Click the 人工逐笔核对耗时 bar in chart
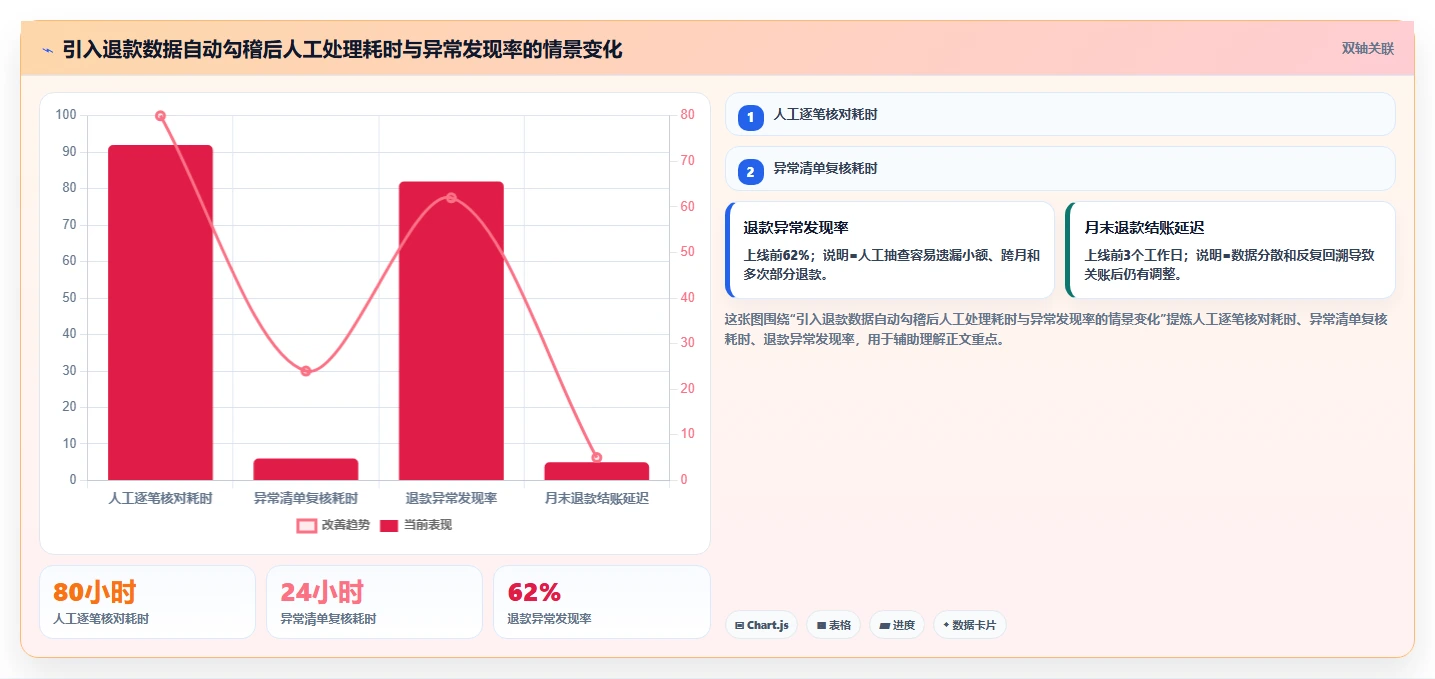Image resolution: width=1435 pixels, height=679 pixels. (x=160, y=312)
